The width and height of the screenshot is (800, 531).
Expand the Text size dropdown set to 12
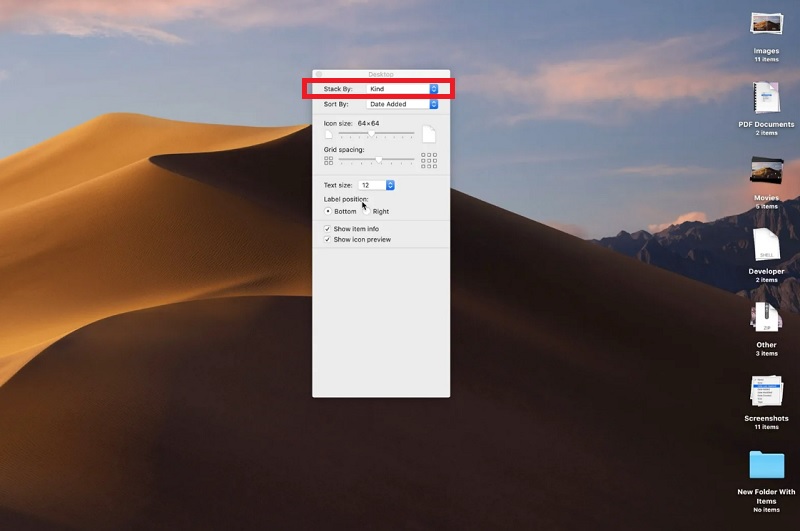coord(377,185)
